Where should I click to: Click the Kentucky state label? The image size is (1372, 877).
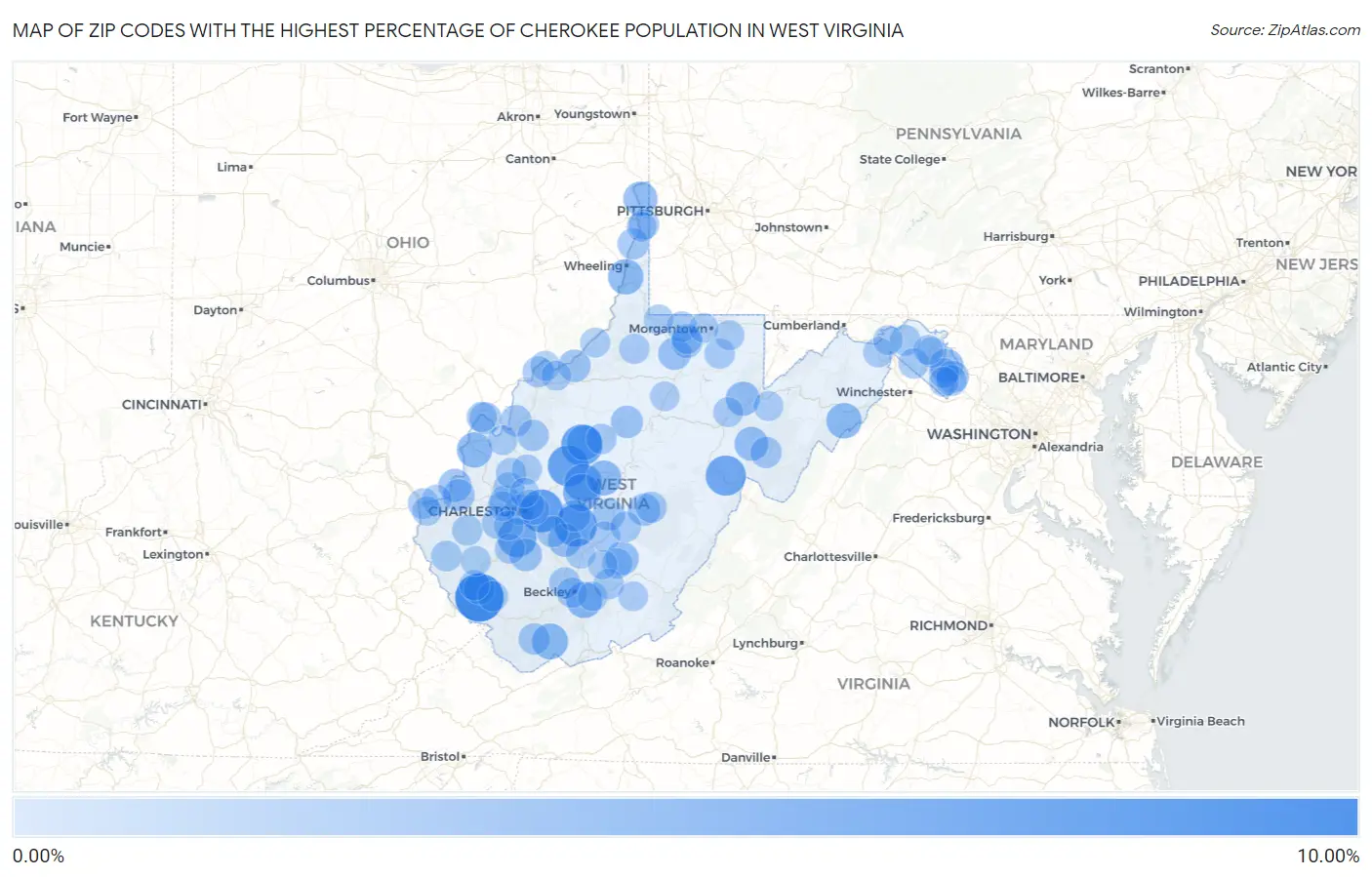[x=135, y=621]
